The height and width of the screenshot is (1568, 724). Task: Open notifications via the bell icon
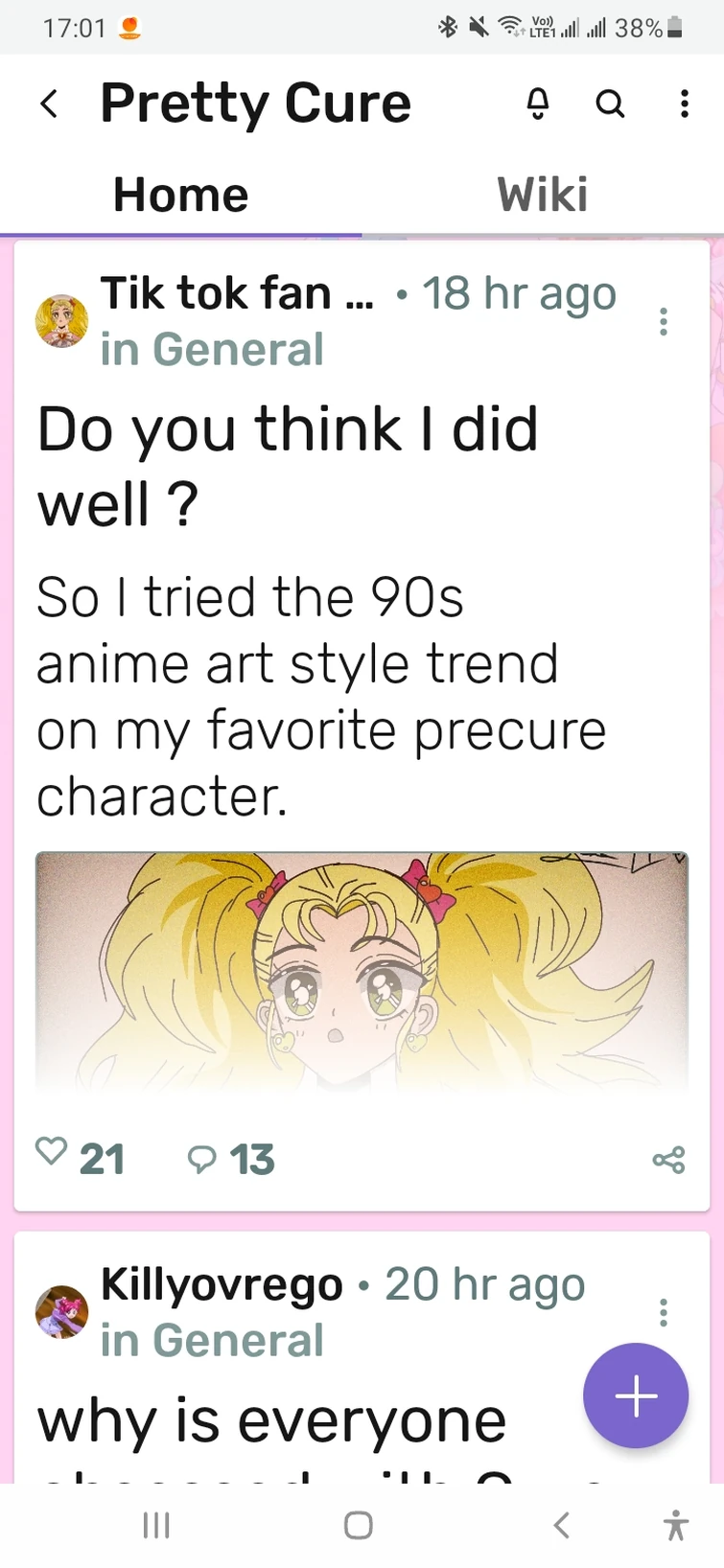[x=537, y=104]
